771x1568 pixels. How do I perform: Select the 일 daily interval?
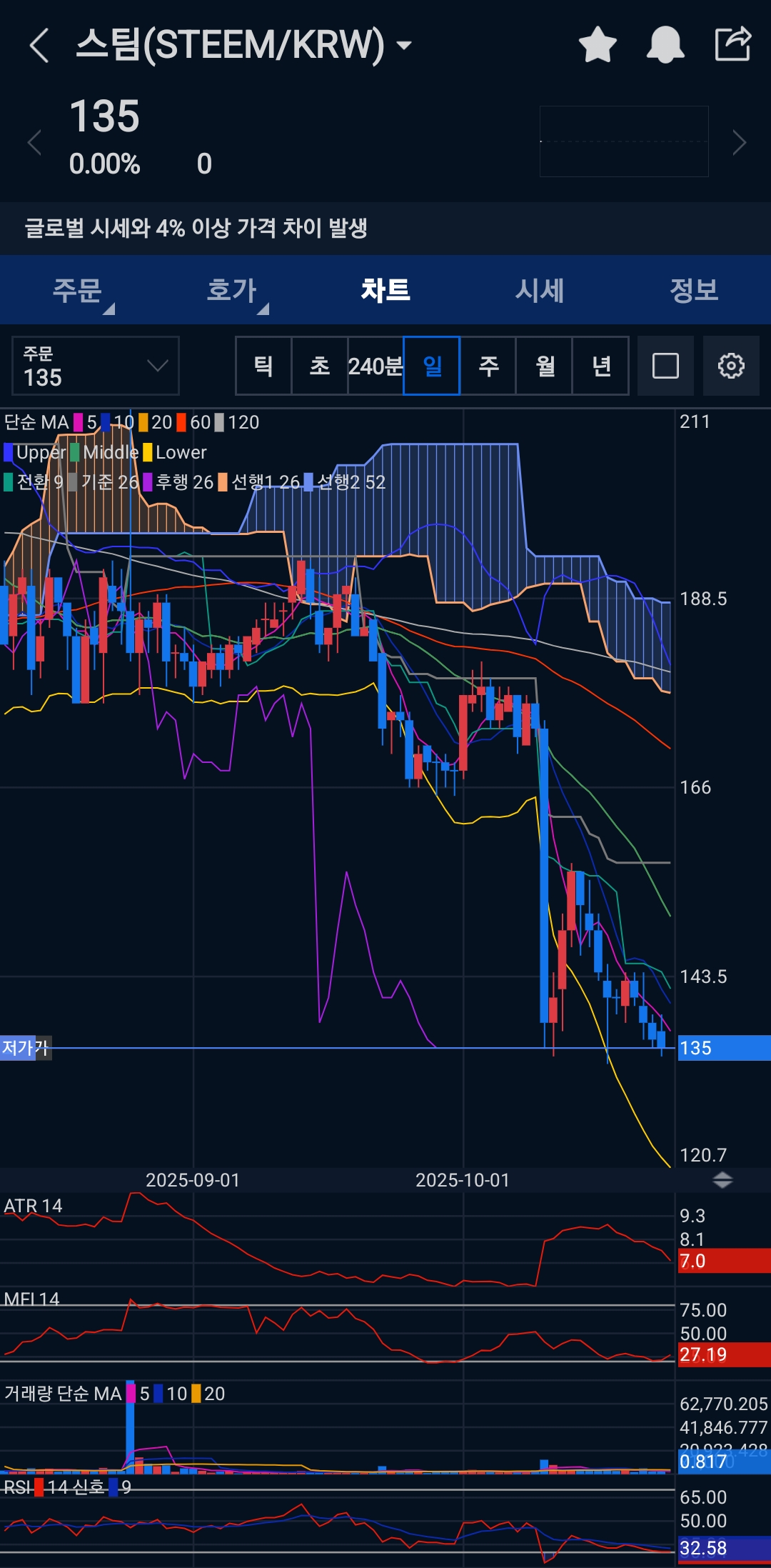432,366
